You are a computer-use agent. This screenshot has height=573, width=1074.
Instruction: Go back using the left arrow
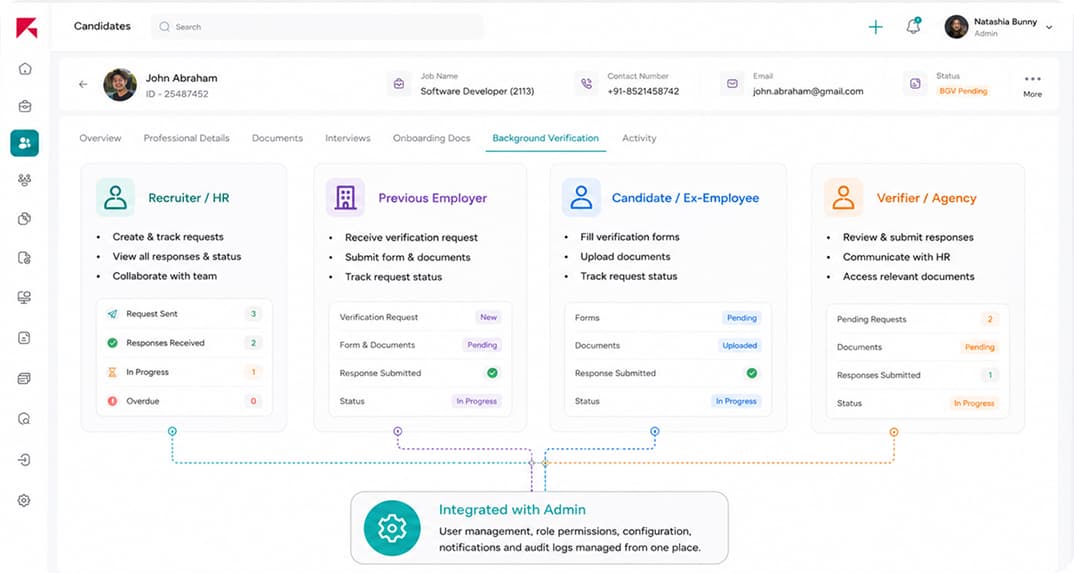pos(83,84)
